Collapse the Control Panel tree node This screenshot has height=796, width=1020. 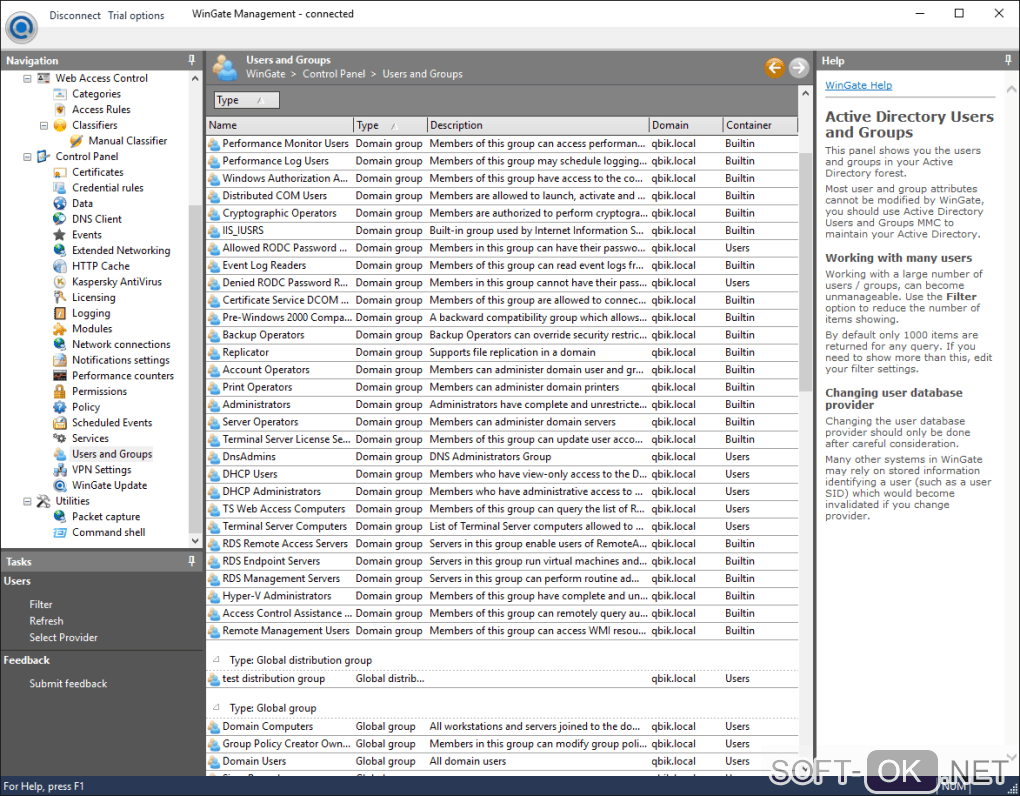27,157
